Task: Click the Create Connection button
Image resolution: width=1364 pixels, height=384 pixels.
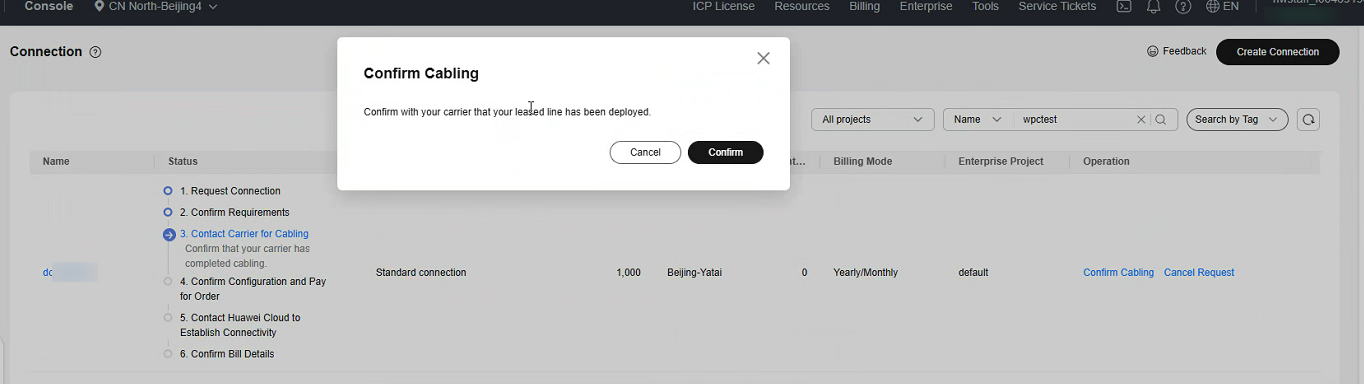Action: click(x=1278, y=52)
